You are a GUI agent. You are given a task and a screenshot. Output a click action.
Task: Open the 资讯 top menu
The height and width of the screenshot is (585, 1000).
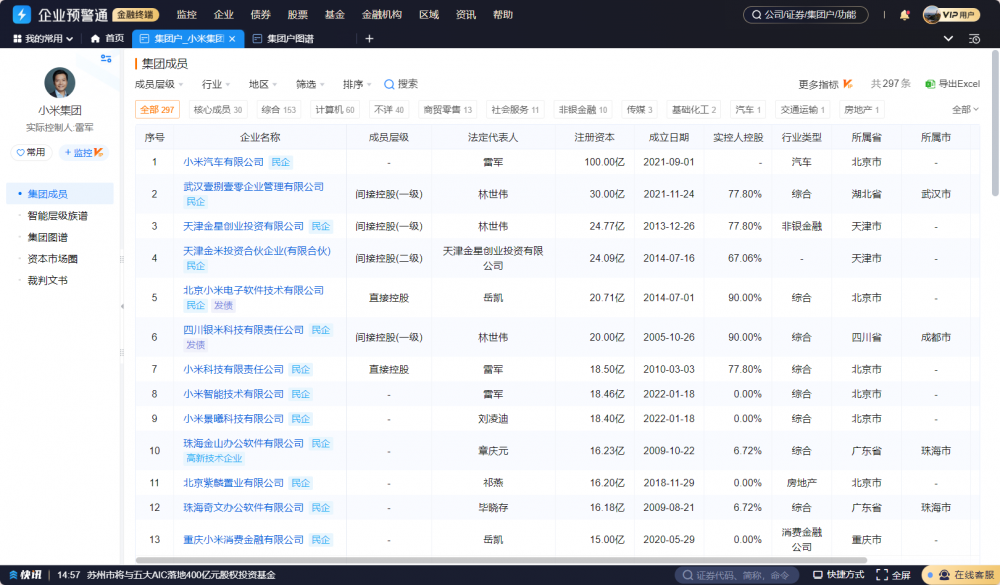(466, 15)
